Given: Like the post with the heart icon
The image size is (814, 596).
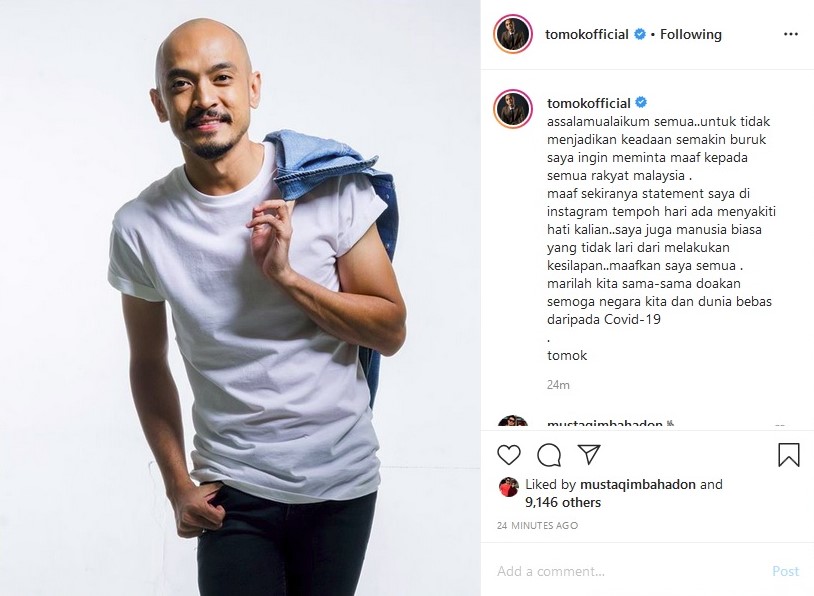Looking at the screenshot, I should pos(509,455).
